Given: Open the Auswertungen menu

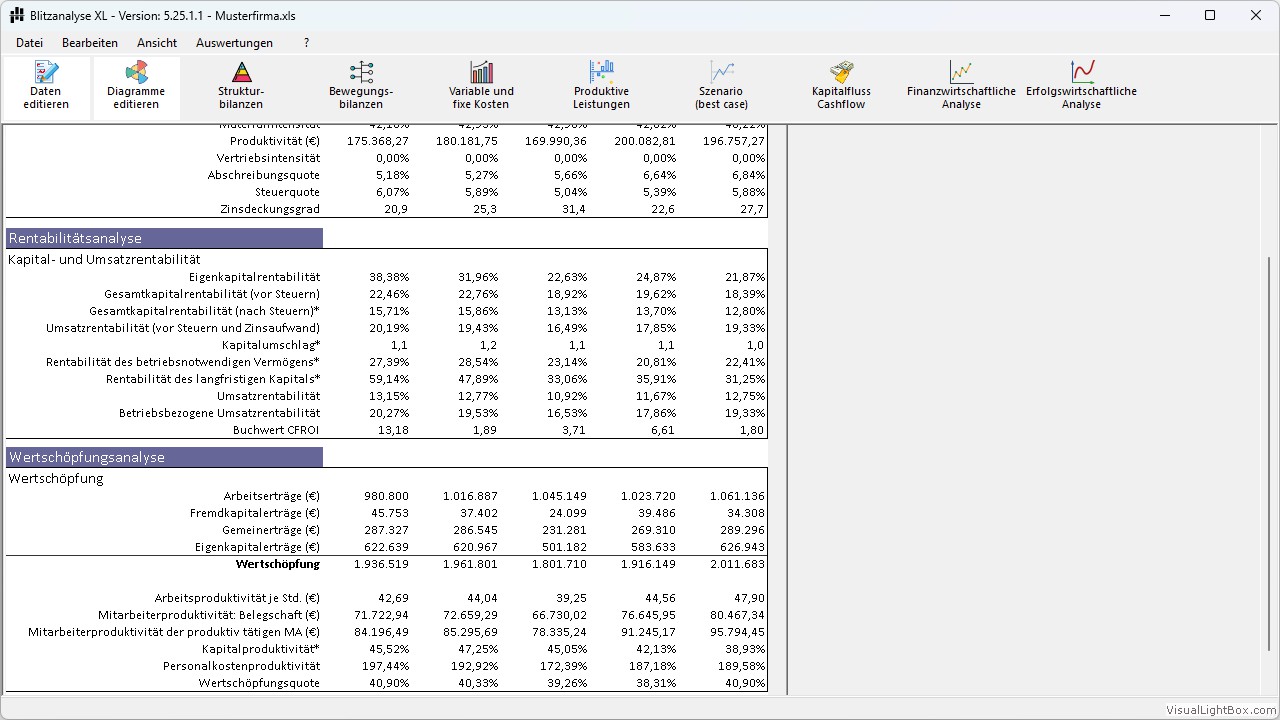Looking at the screenshot, I should [x=234, y=43].
